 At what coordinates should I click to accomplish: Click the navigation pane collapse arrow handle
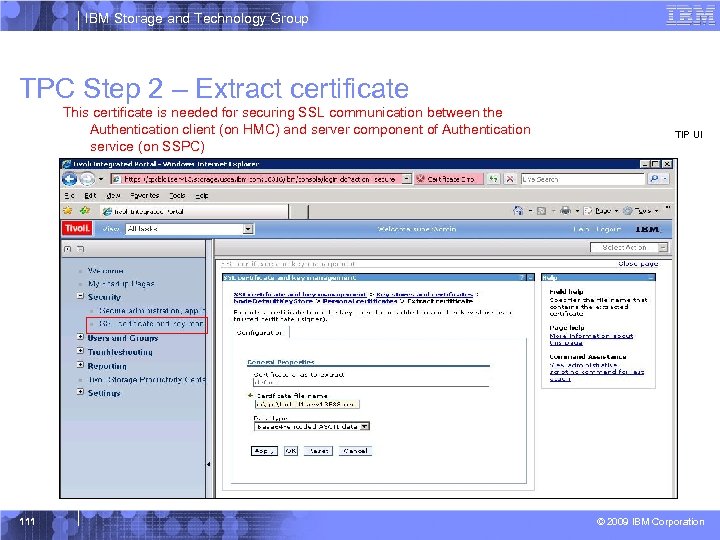click(x=208, y=464)
